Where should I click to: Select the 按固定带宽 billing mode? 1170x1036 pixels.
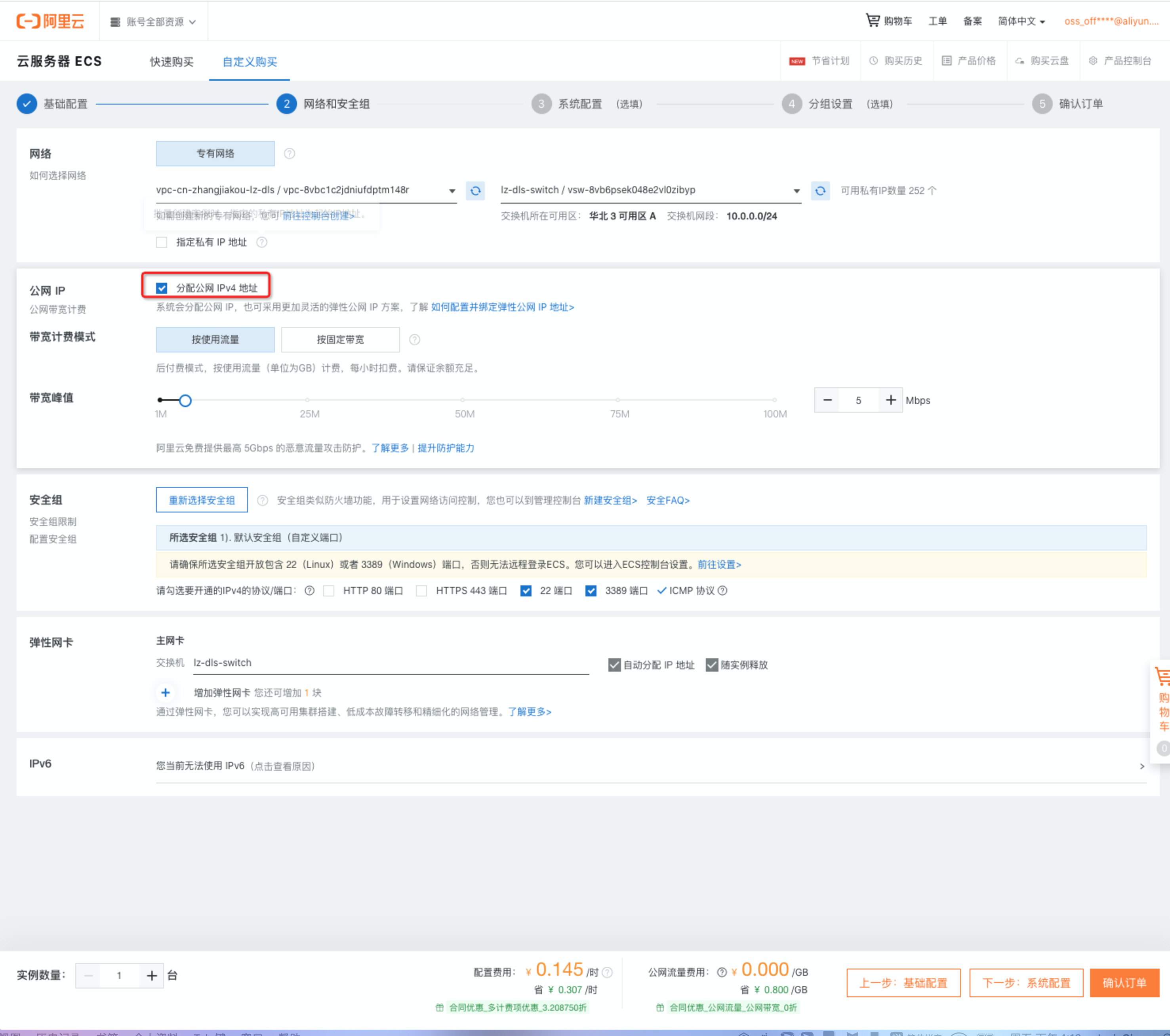click(340, 339)
